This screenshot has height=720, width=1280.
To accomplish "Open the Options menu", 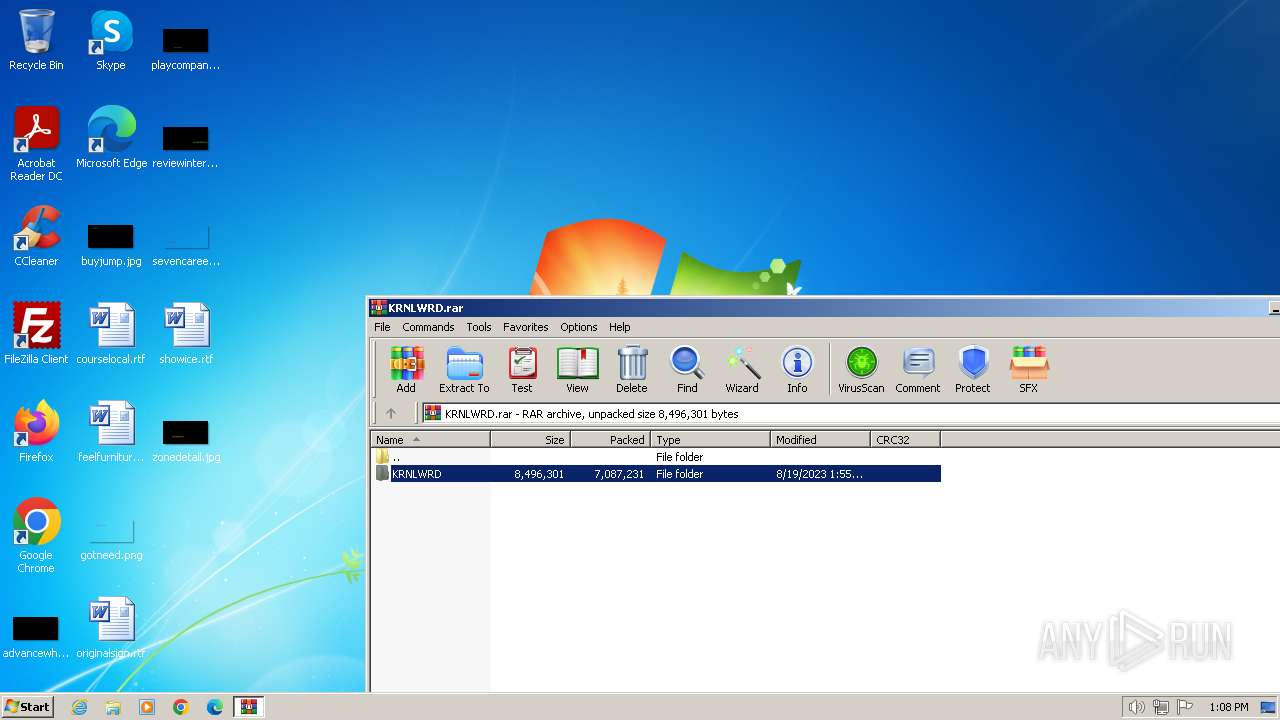I will pos(578,327).
